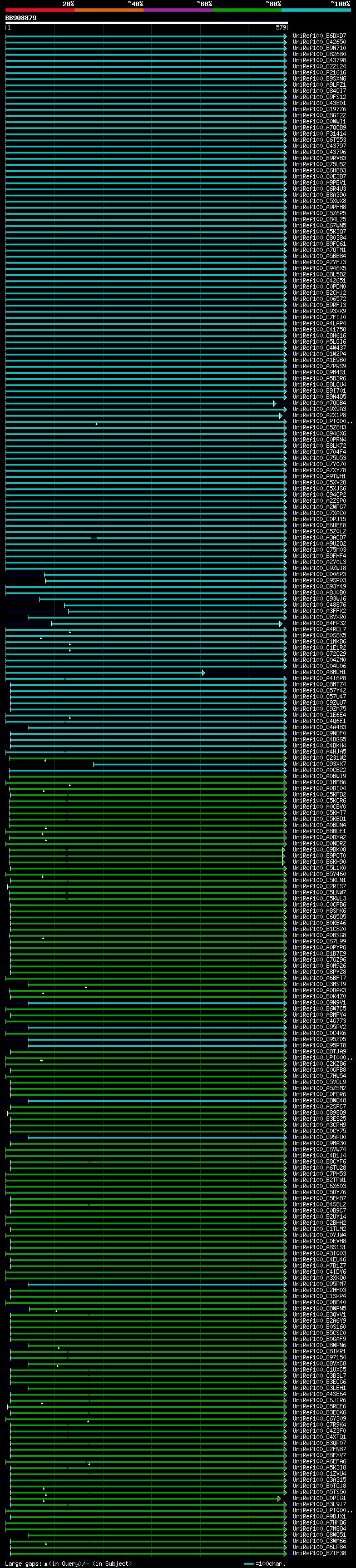Select hit label UniRef100_B4S8L2
The image size is (356, 1568).
(319, 1205)
